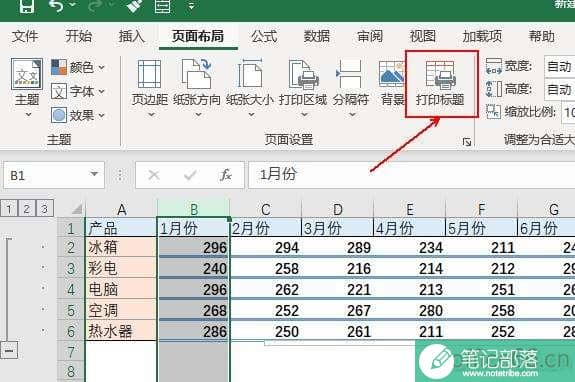Show outline level 1 rows
Viewport: 575px width, 382px height.
coord(9,209)
